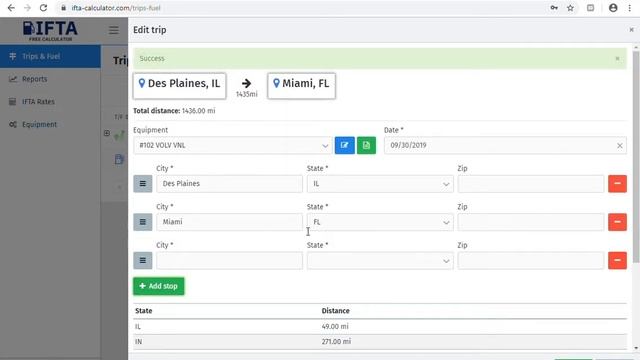Click the Zip field in Miami row
This screenshot has height=360, width=640.
point(531,222)
